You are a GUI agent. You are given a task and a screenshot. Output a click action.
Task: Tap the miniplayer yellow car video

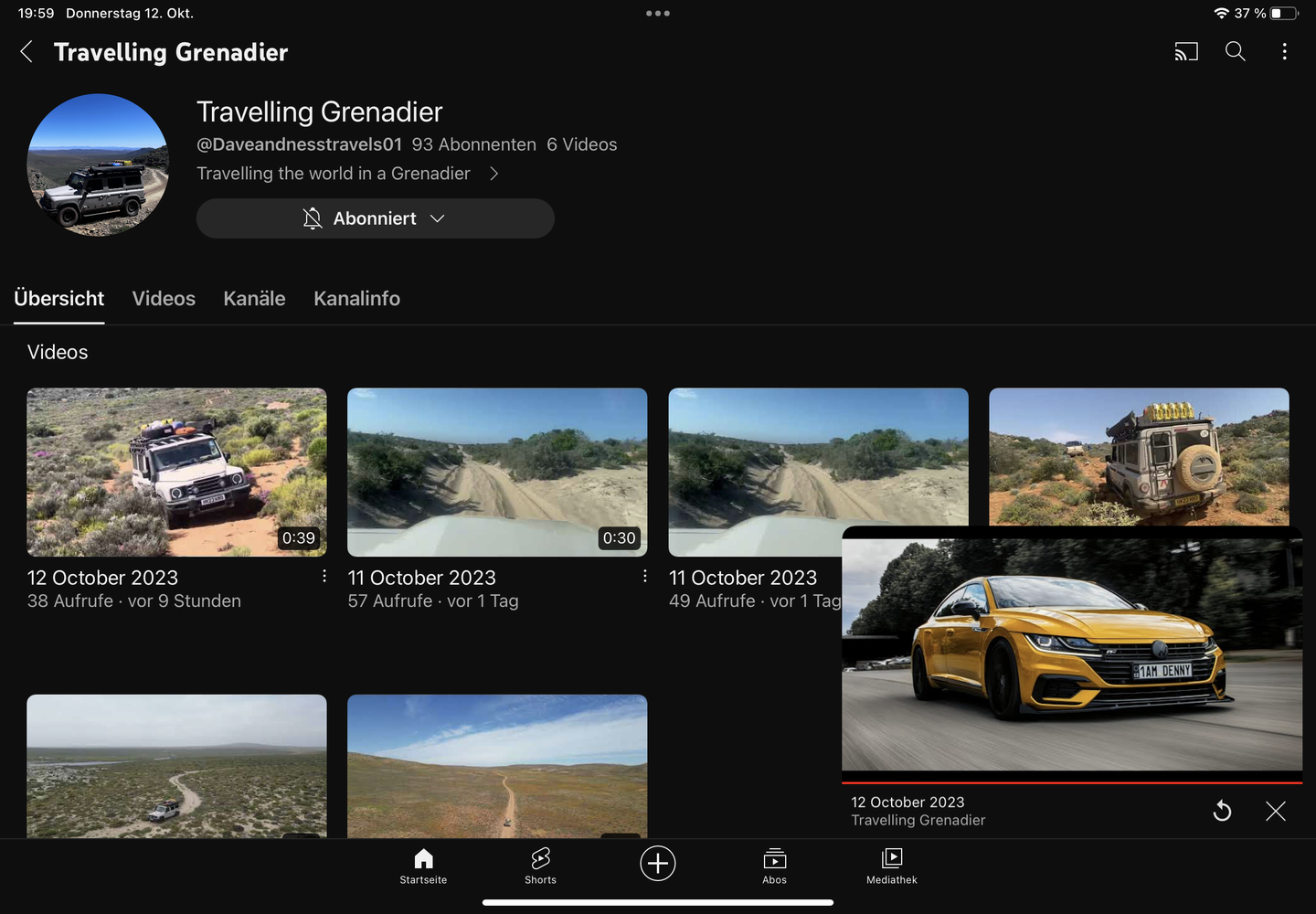tap(1072, 654)
